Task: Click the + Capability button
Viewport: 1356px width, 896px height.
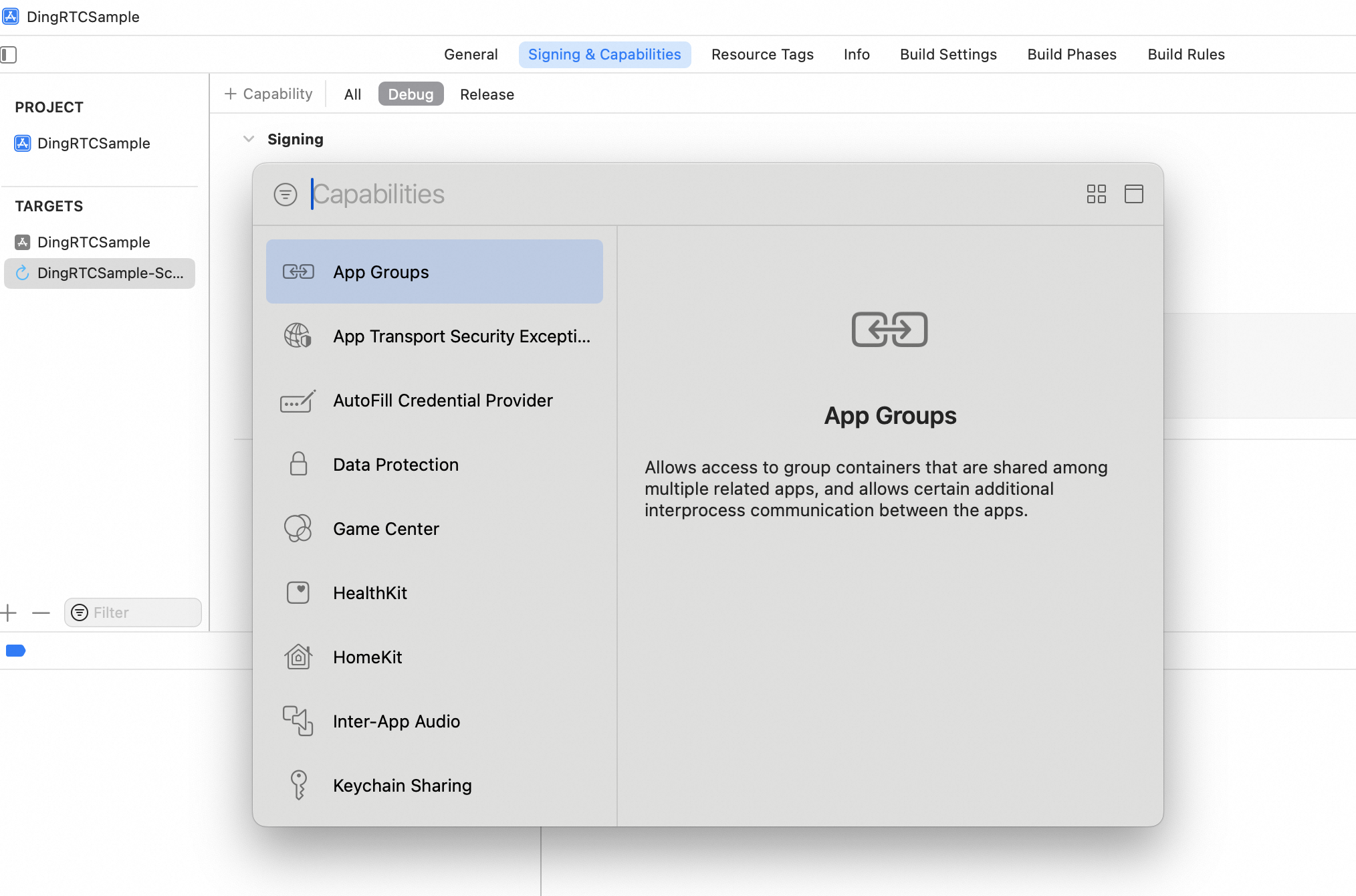Action: (x=269, y=94)
